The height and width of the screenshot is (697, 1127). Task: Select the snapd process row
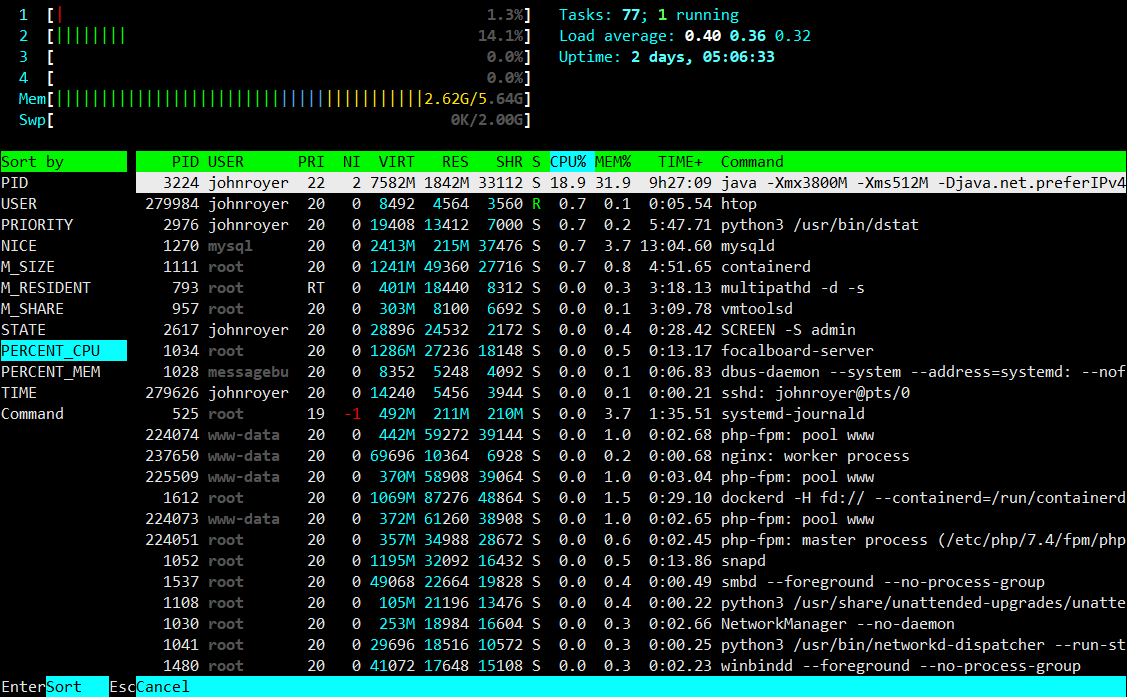[631, 560]
